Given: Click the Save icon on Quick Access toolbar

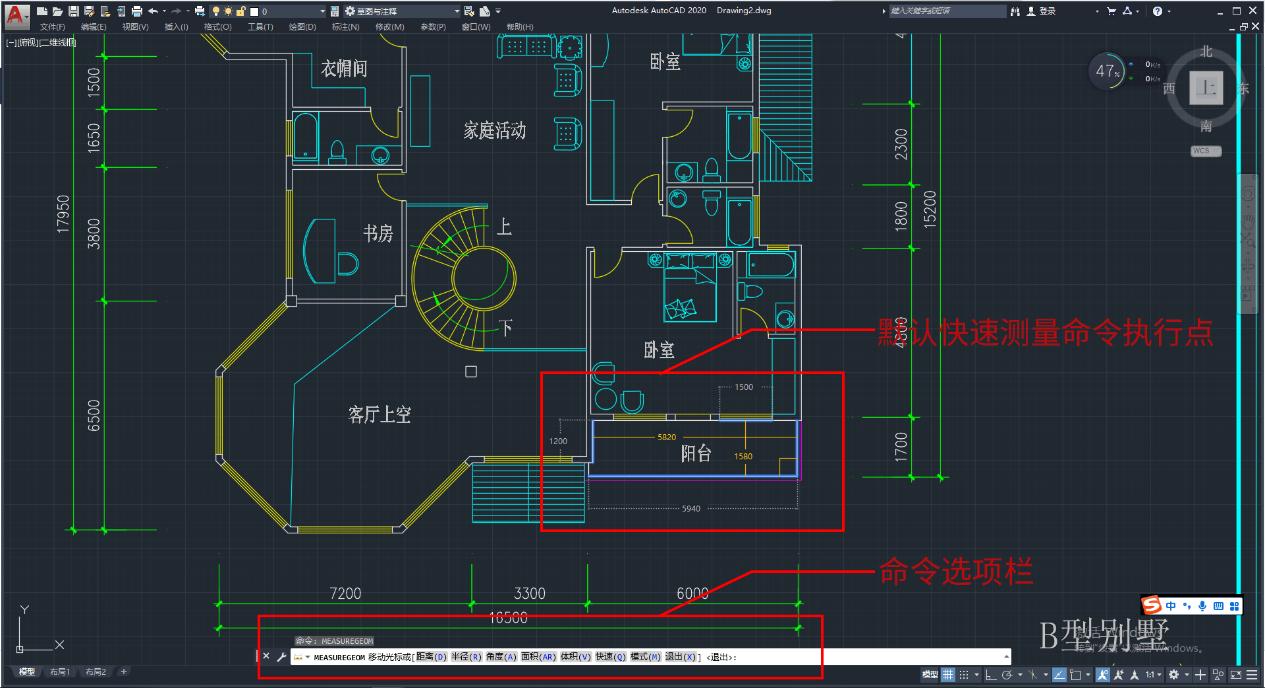Looking at the screenshot, I should point(74,10).
